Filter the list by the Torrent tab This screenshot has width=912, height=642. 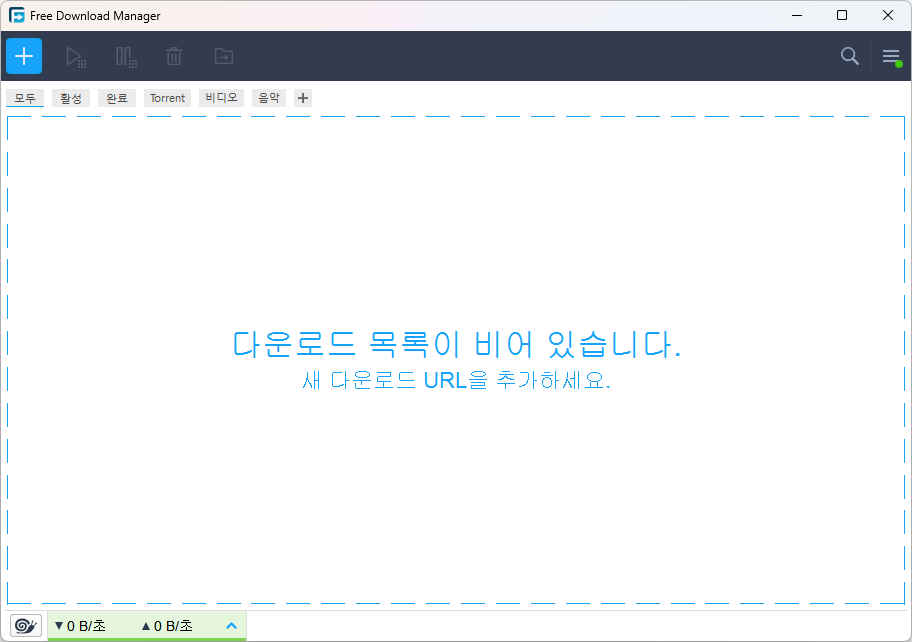pos(167,98)
